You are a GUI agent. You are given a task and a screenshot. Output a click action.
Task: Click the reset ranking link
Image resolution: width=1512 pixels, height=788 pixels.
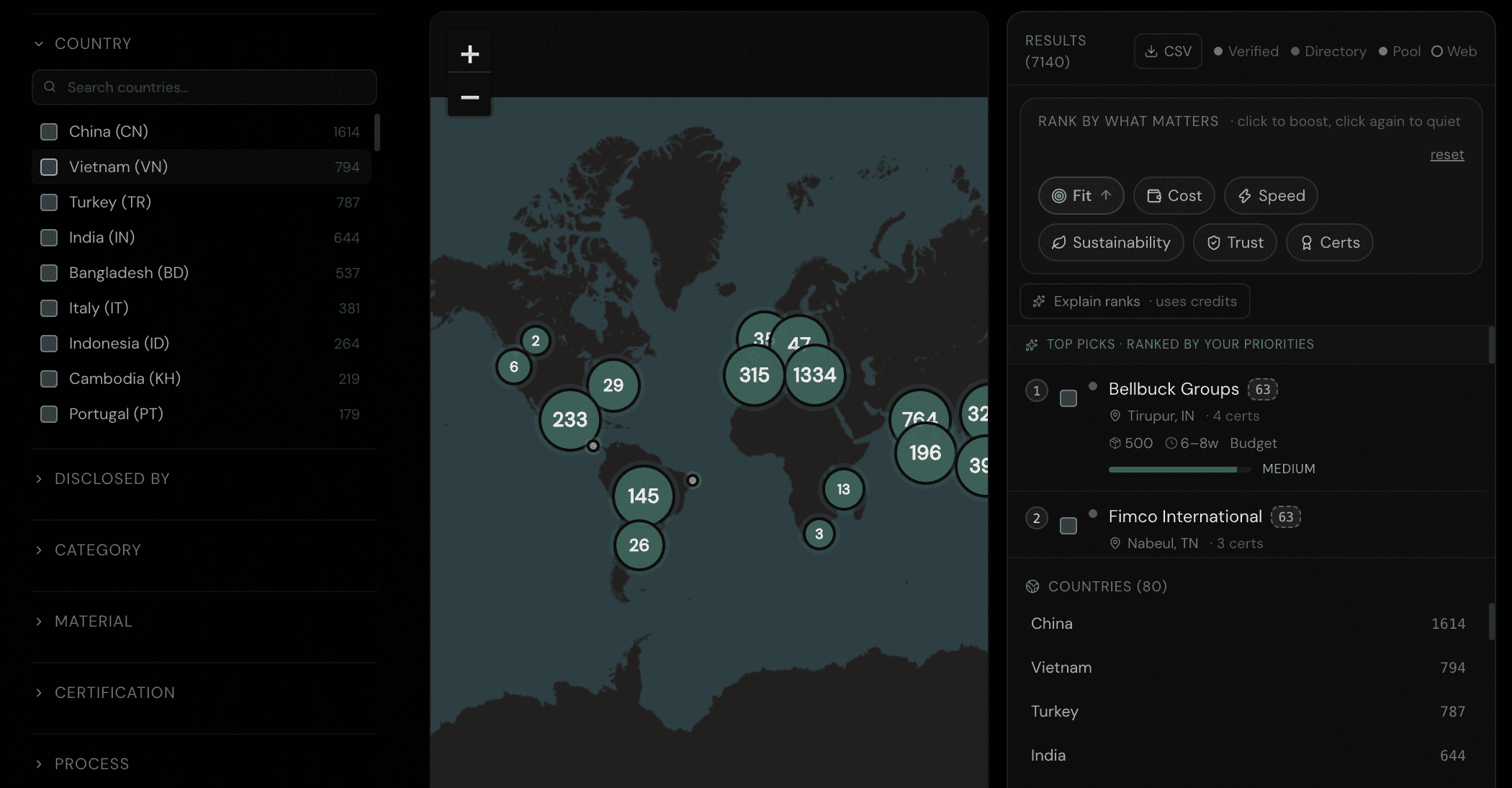coord(1446,155)
